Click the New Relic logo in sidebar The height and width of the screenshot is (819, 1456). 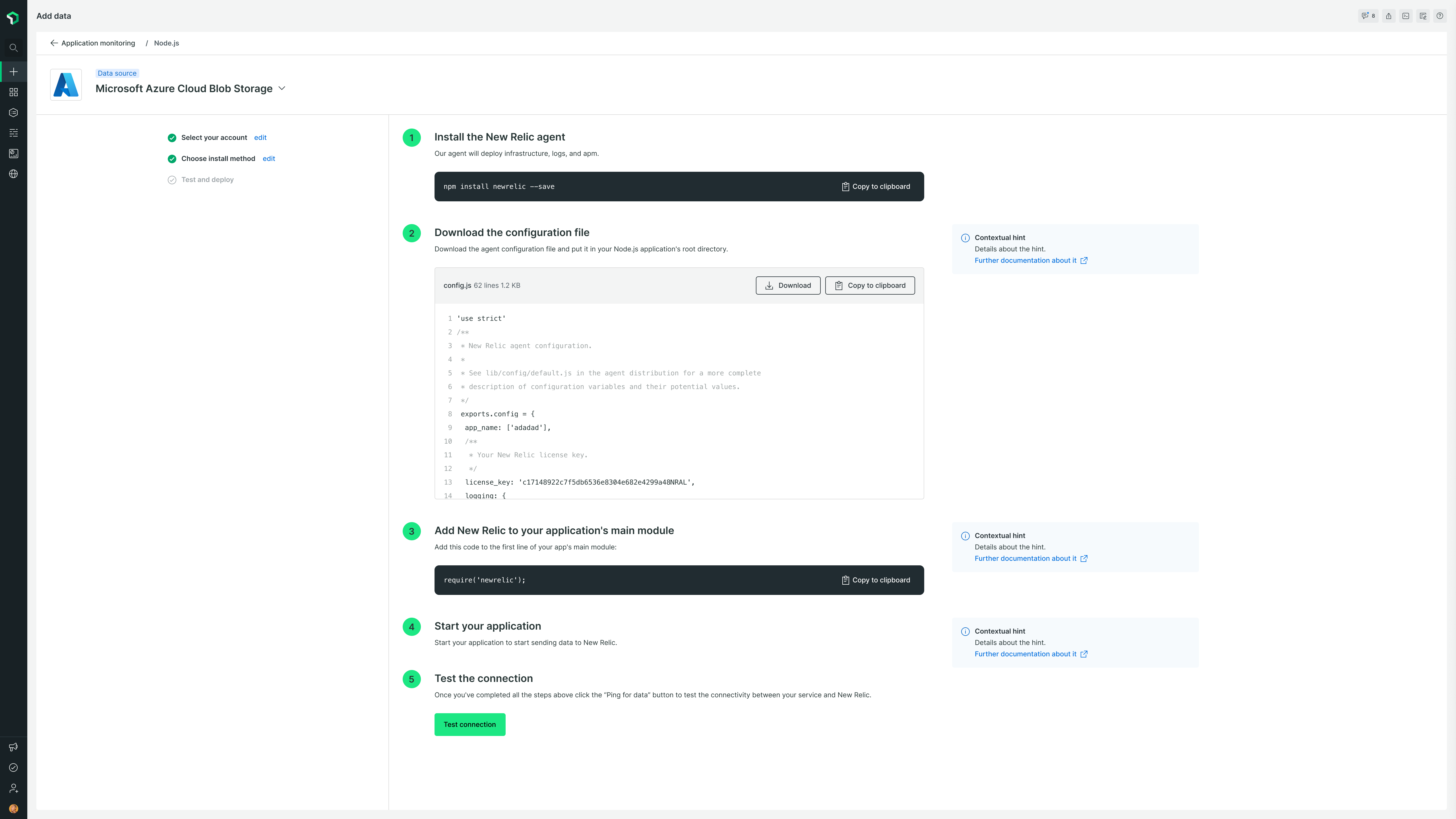(13, 18)
